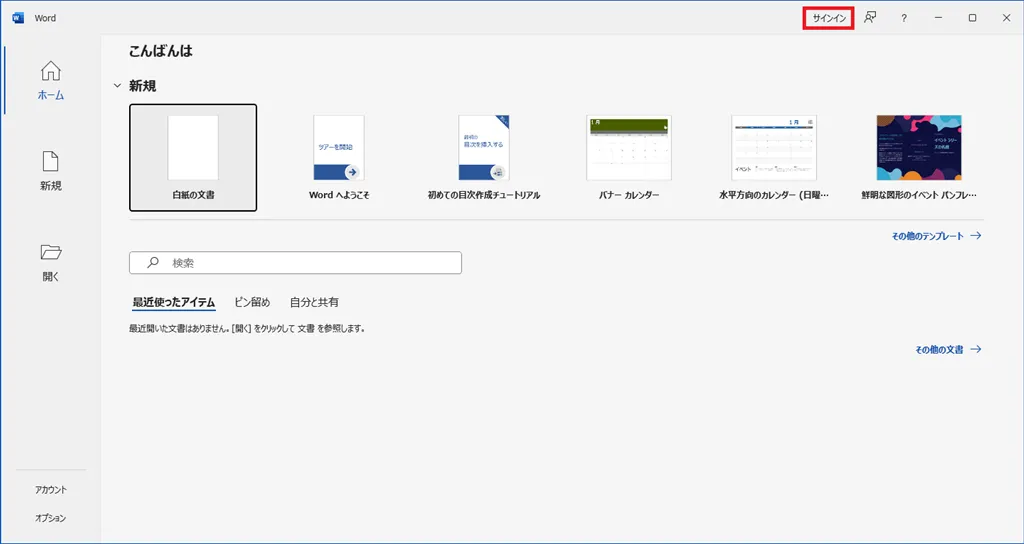Click the Word logo in title bar
Screen dimensions: 1024x544
point(18,18)
